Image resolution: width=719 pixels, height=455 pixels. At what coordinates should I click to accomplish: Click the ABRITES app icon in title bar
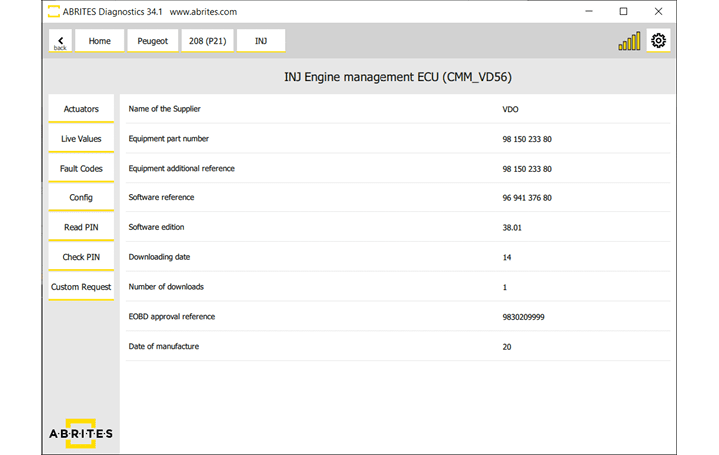click(x=55, y=12)
